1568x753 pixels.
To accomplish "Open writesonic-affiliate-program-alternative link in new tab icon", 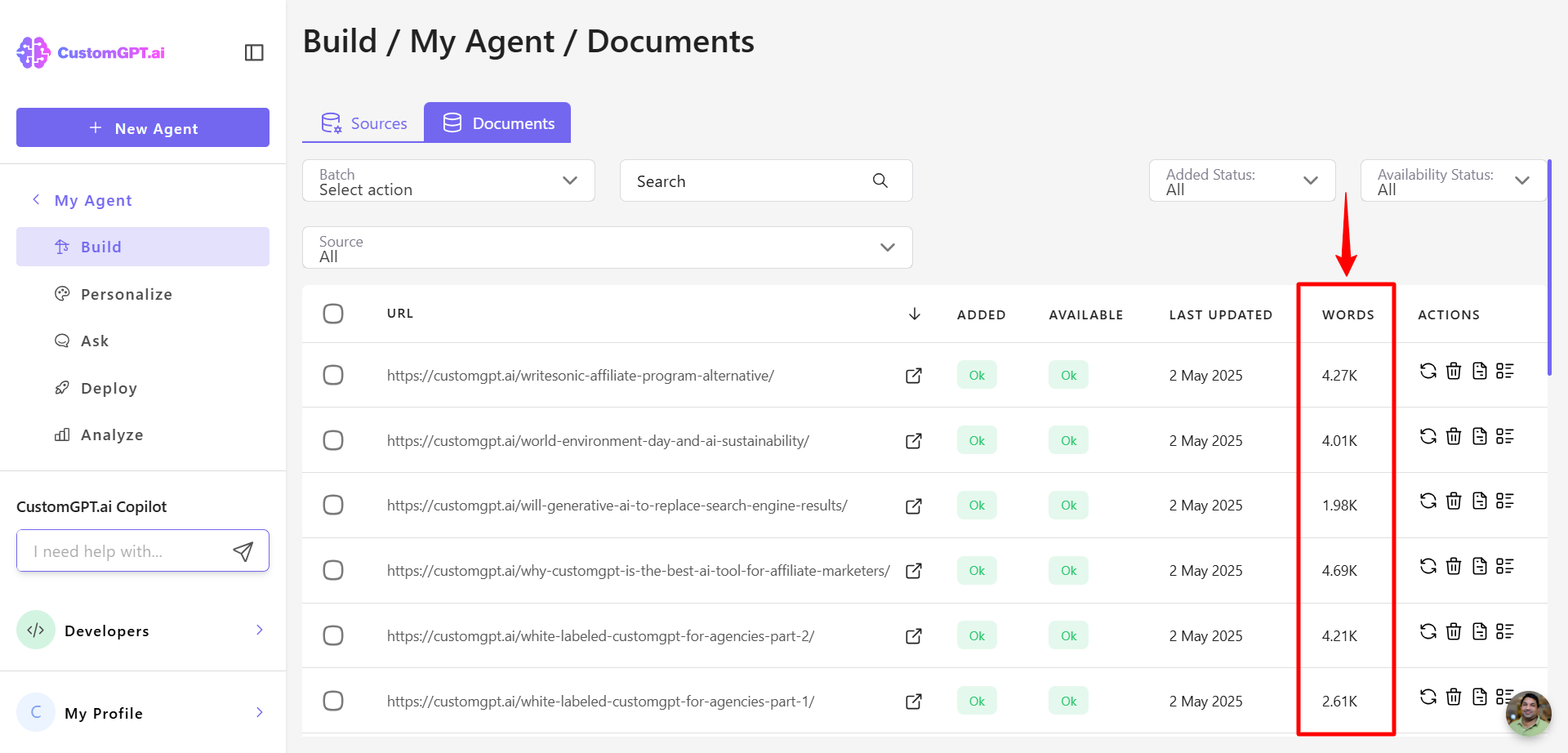I will click(914, 376).
